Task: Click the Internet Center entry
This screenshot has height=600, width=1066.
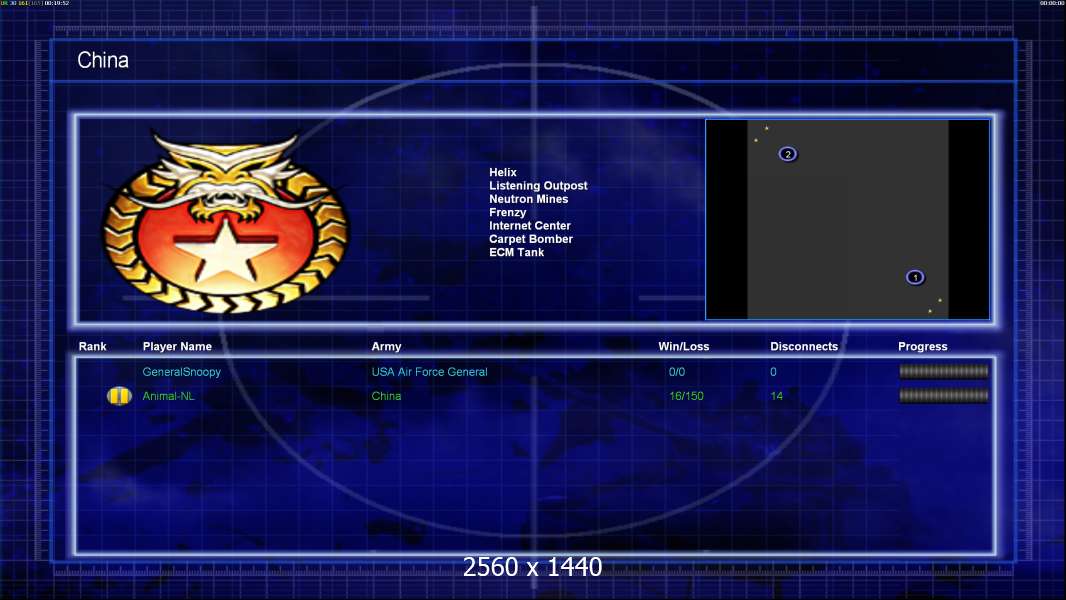Action: (x=530, y=226)
